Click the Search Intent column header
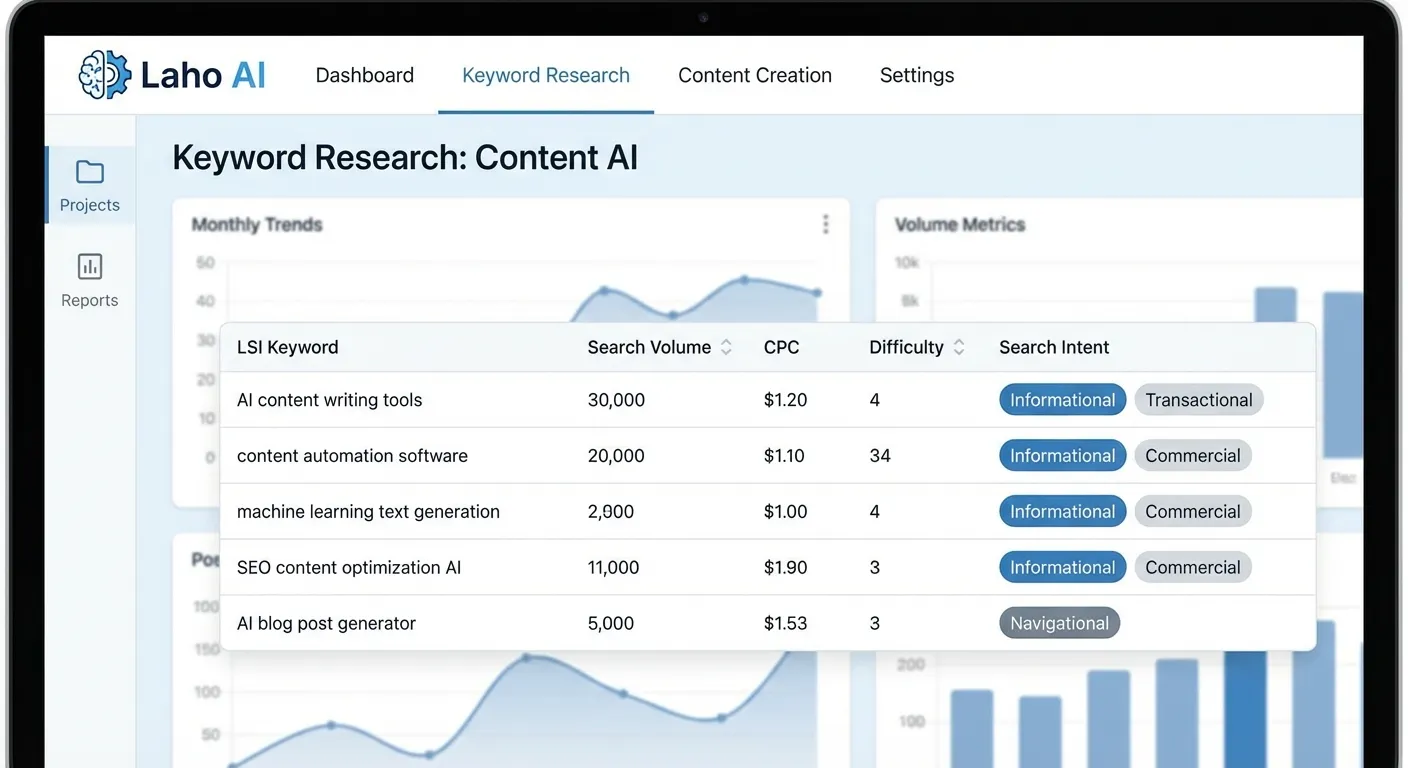 1054,347
